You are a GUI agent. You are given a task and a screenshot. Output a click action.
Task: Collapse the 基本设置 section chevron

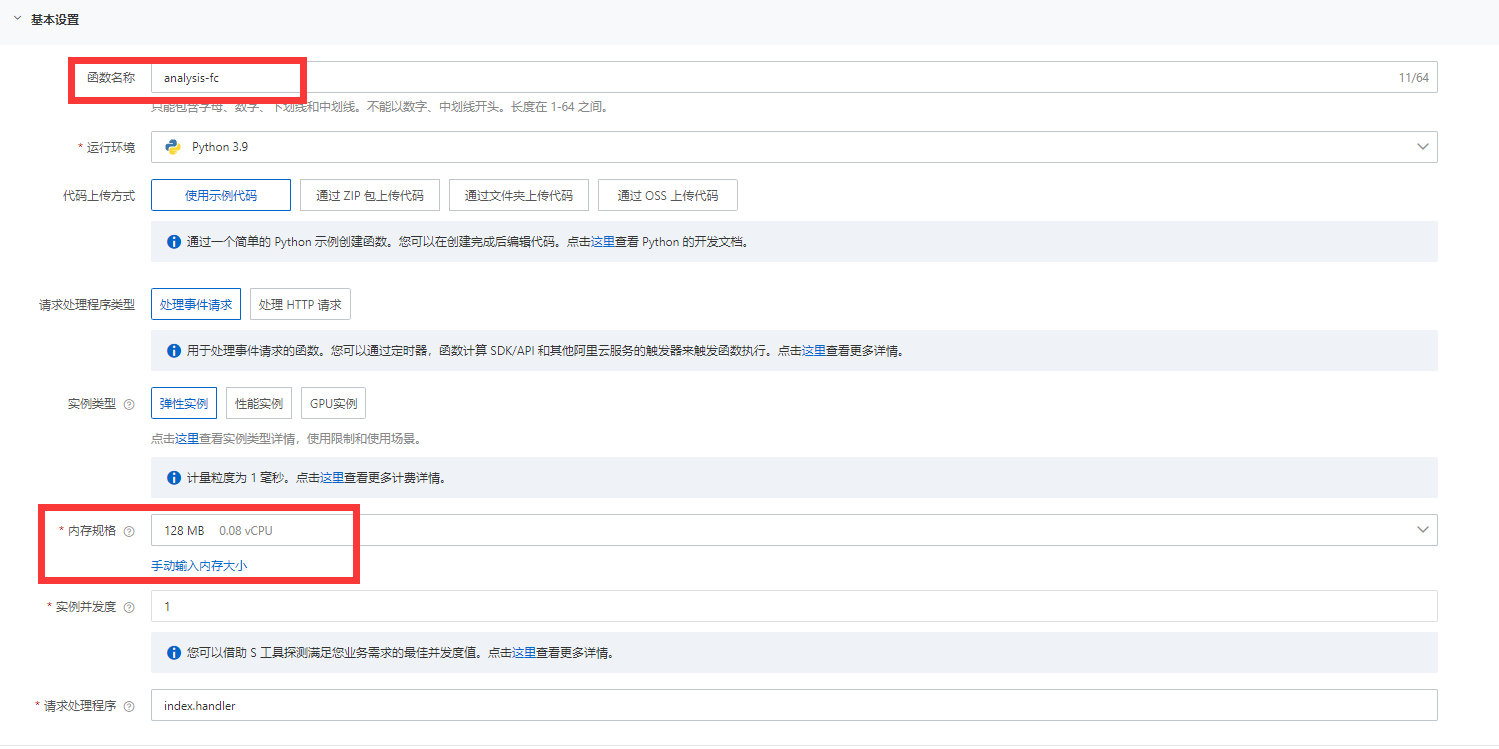tap(17, 19)
